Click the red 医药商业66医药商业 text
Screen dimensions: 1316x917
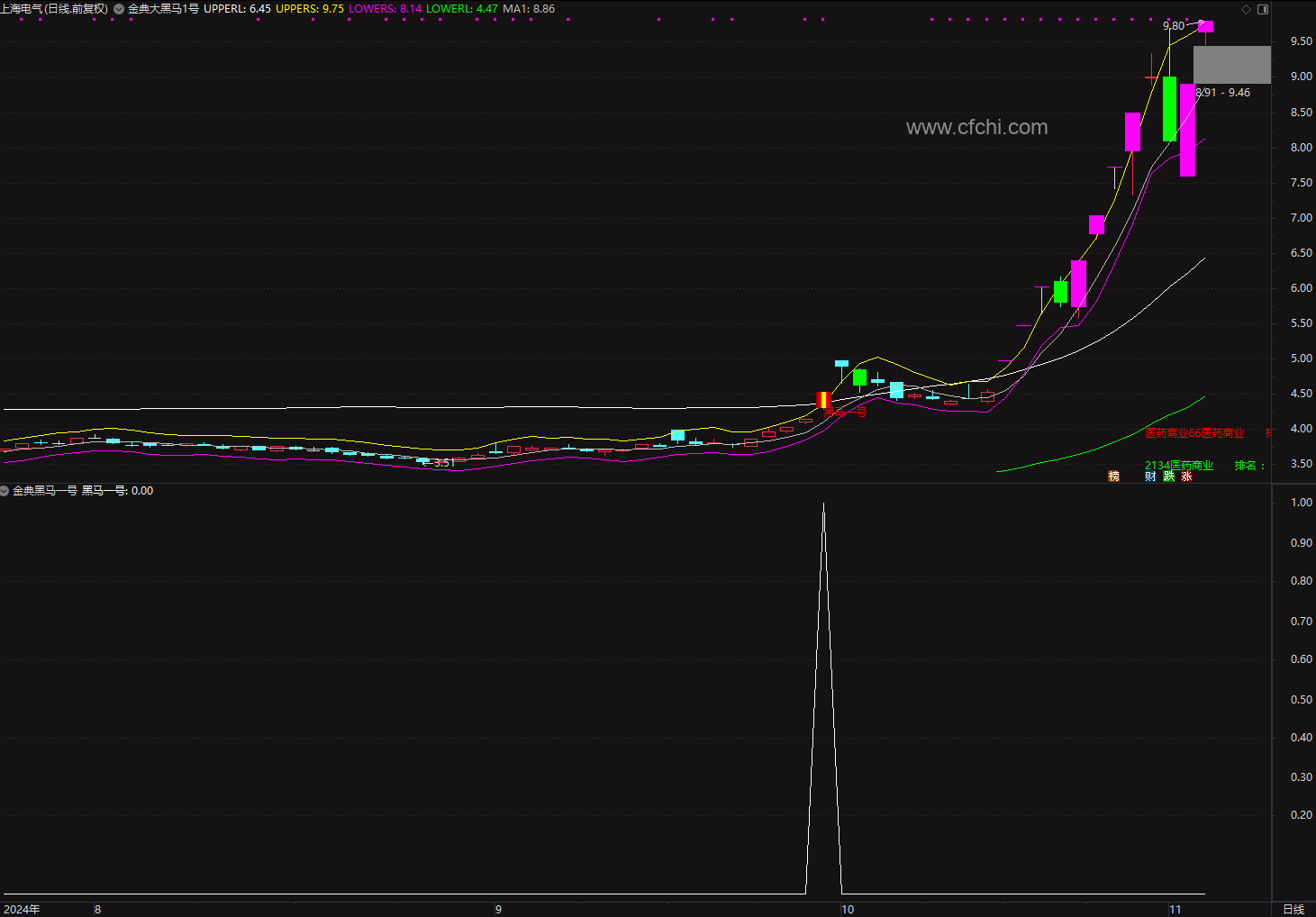coord(1194,433)
